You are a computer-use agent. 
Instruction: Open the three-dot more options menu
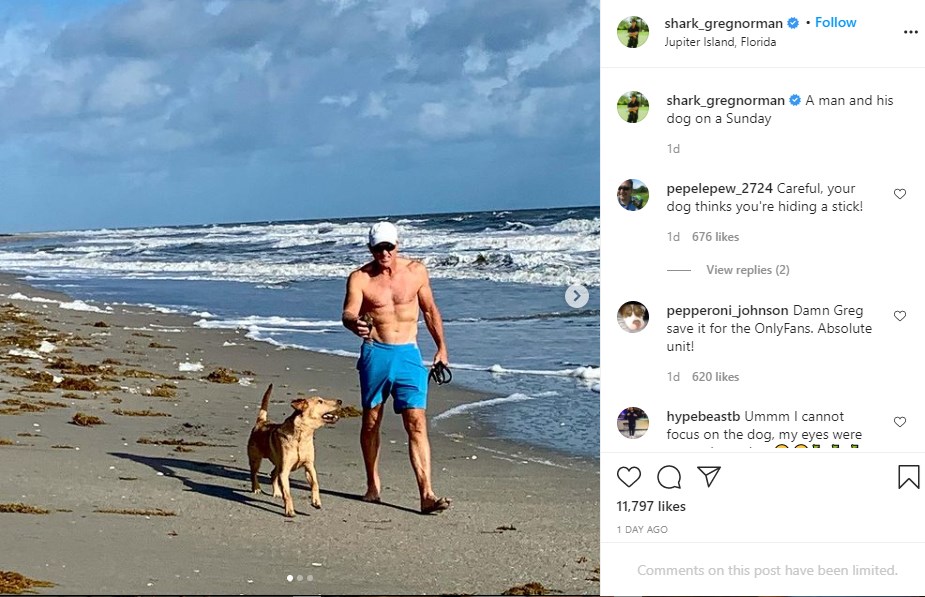[x=910, y=32]
